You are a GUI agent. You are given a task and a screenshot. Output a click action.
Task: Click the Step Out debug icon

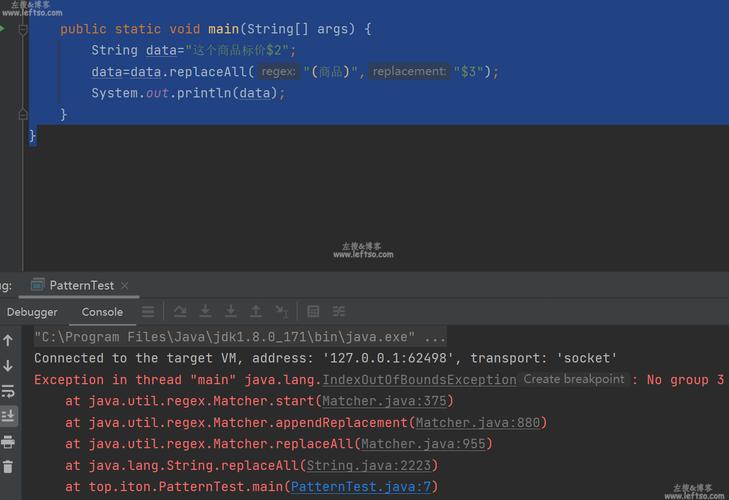click(x=256, y=311)
